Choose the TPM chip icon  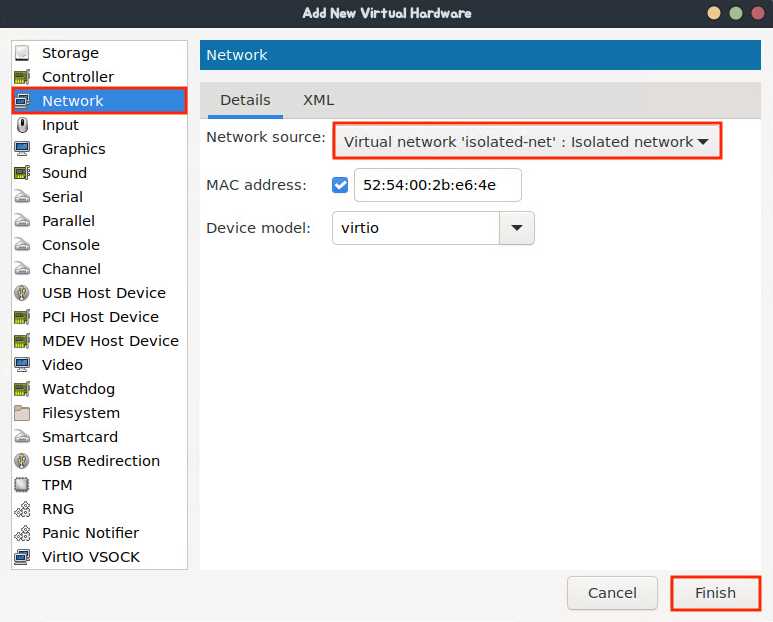coord(22,485)
